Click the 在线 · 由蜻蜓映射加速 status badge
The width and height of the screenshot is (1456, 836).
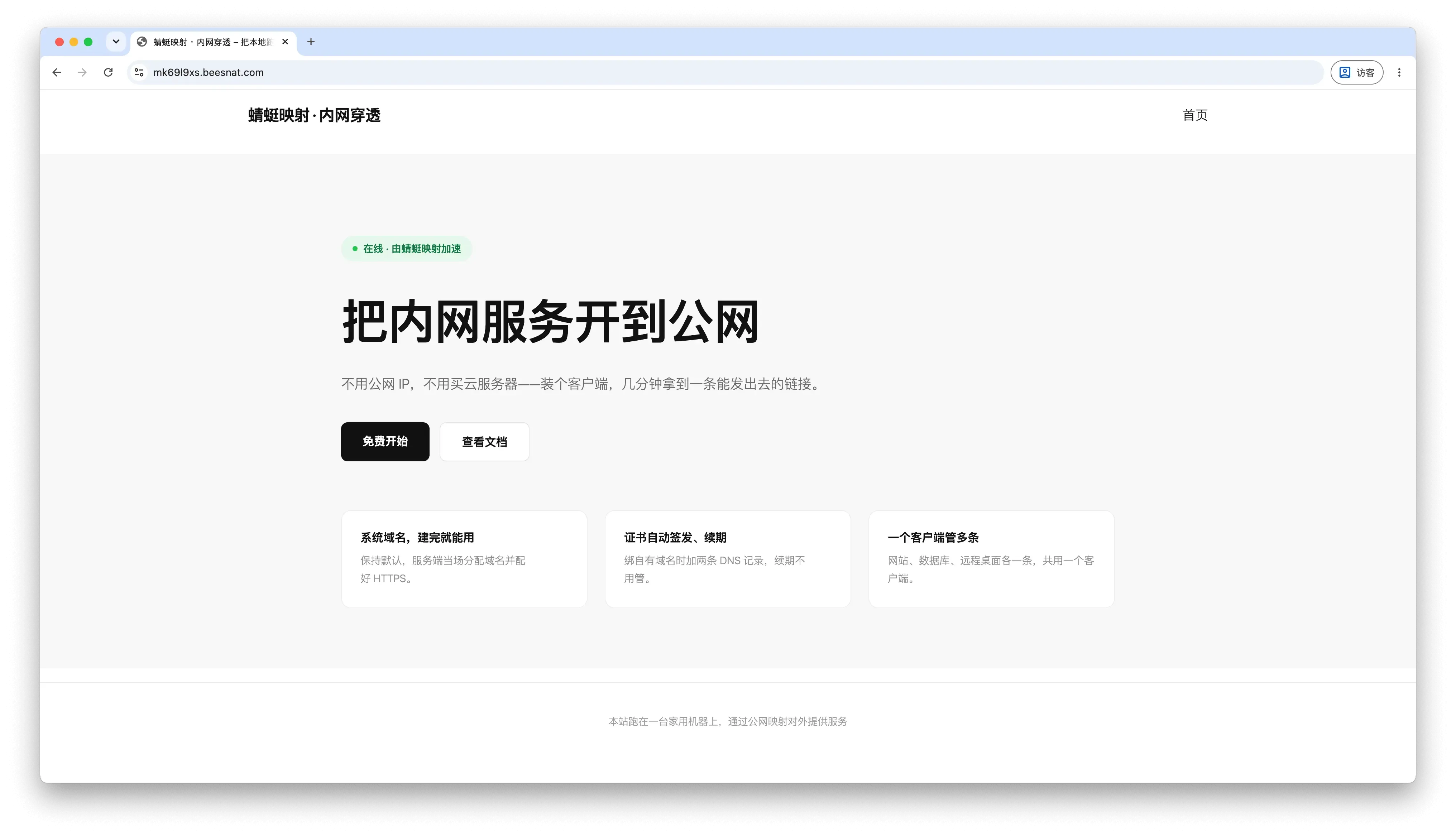[407, 249]
